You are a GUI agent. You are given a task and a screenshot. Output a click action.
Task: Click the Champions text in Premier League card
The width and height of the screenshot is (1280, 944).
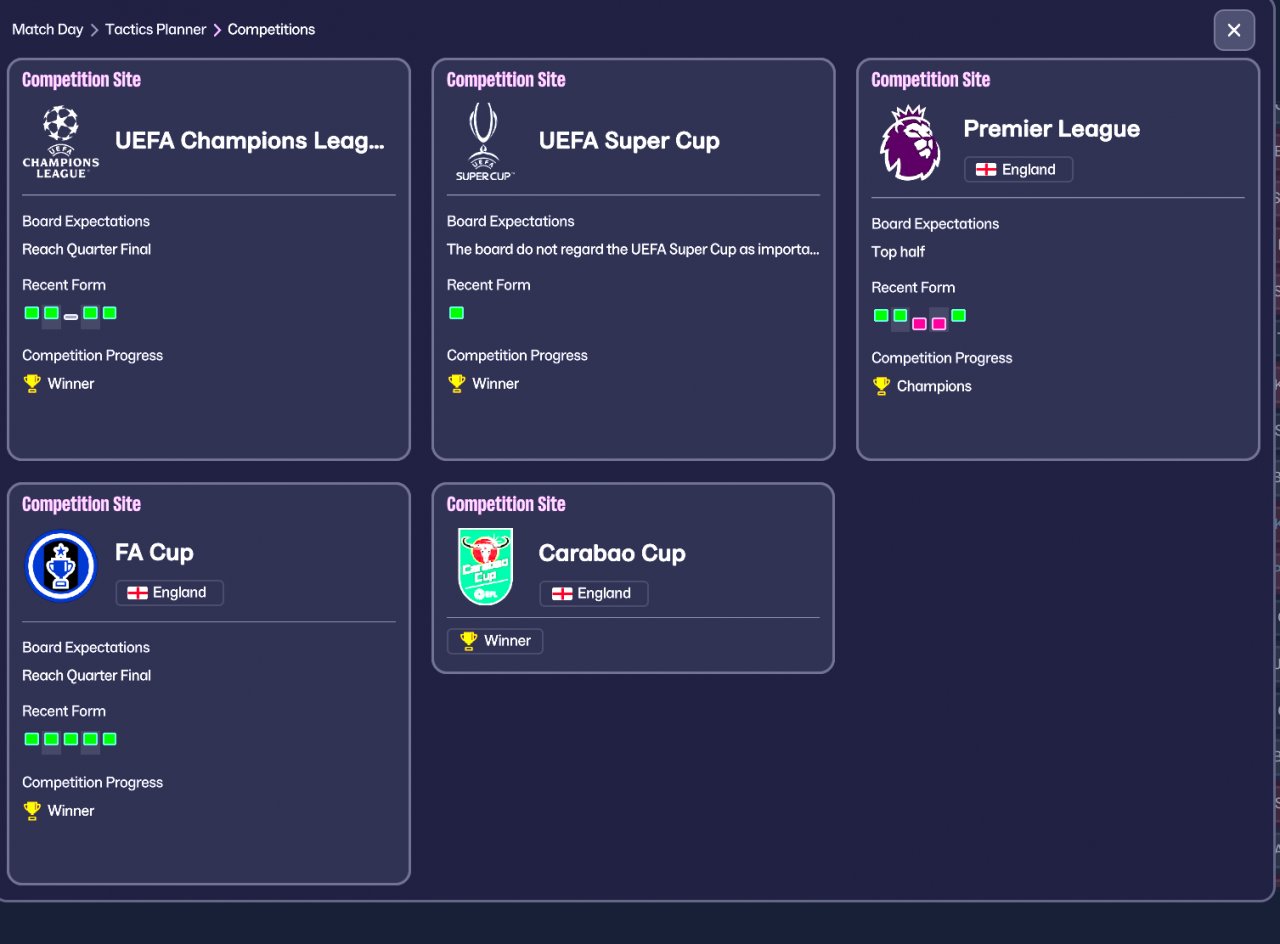click(x=934, y=386)
